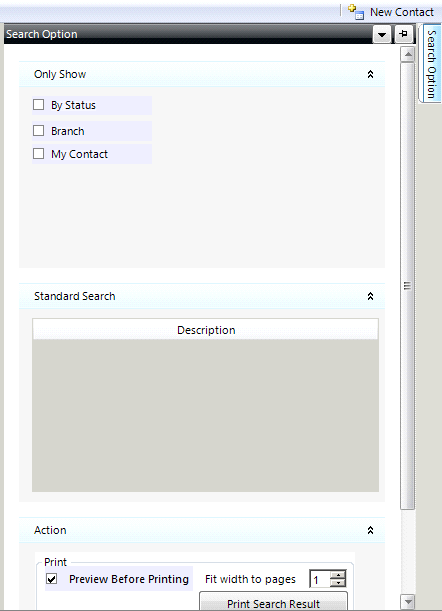Click the Print group label

tap(55, 562)
